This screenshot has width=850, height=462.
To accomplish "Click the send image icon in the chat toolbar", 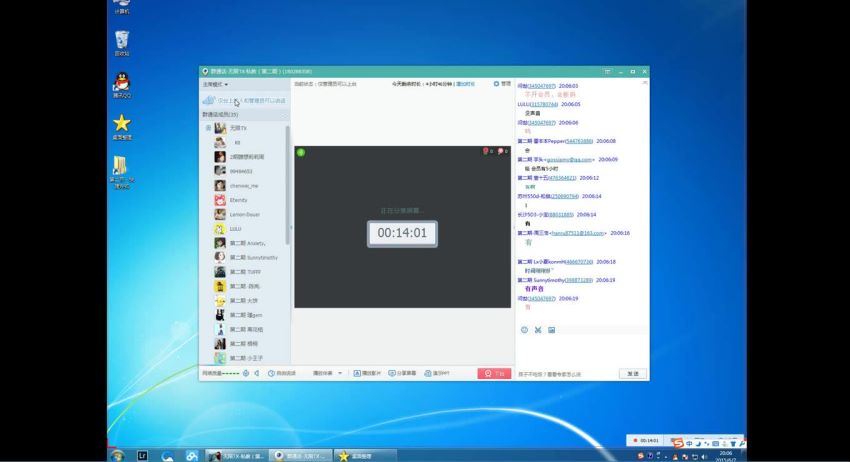I will [x=551, y=330].
